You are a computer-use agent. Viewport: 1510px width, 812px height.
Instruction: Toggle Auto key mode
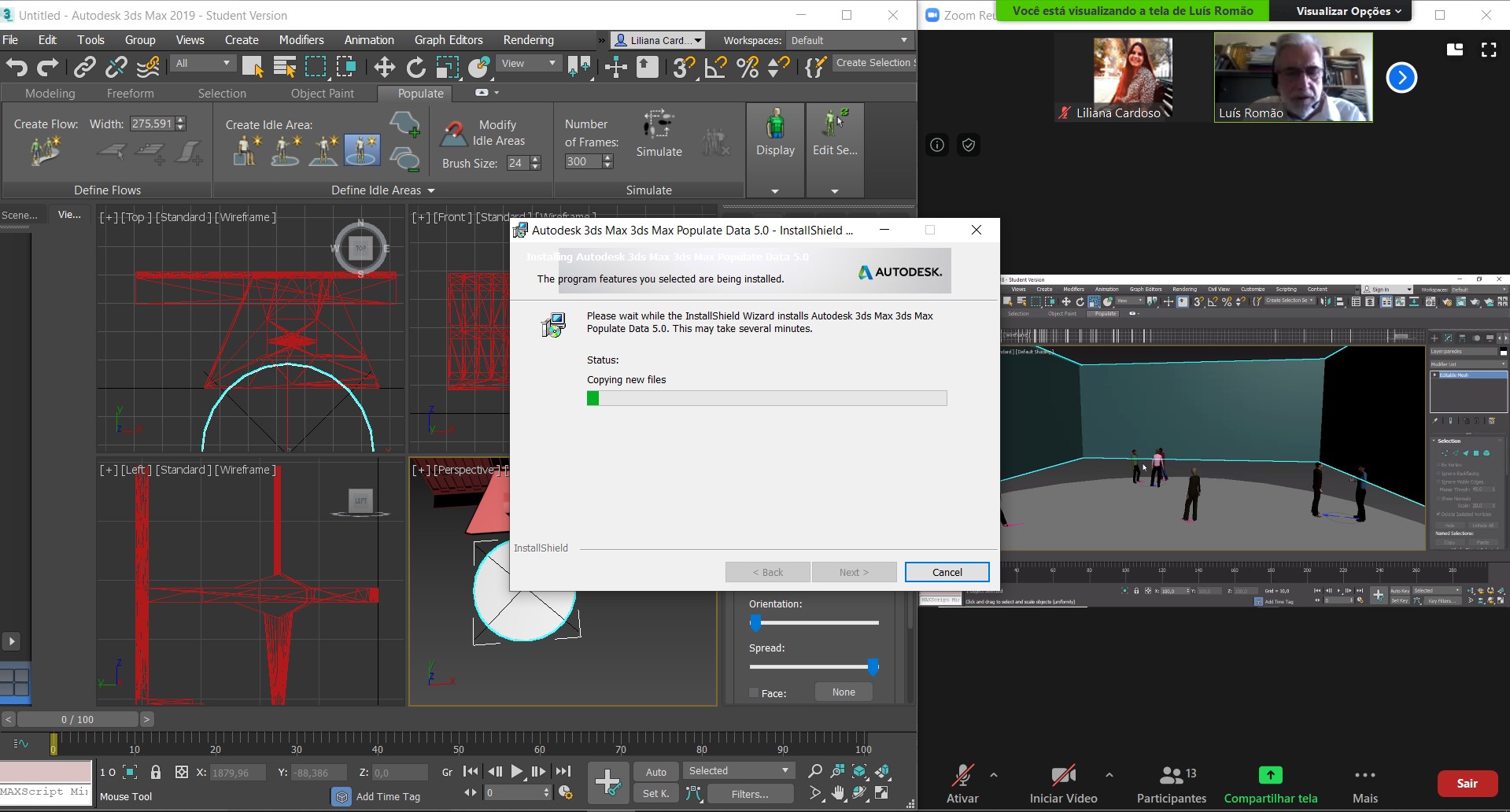tap(655, 772)
